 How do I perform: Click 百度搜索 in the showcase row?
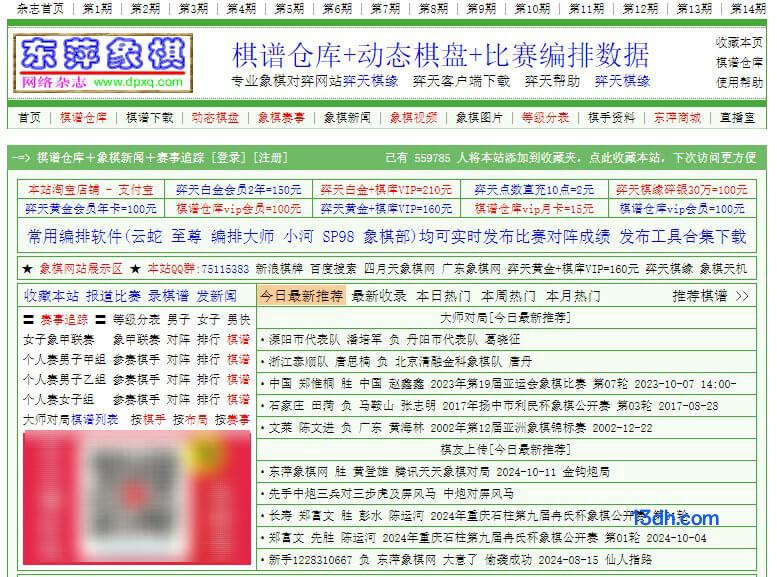tap(333, 269)
